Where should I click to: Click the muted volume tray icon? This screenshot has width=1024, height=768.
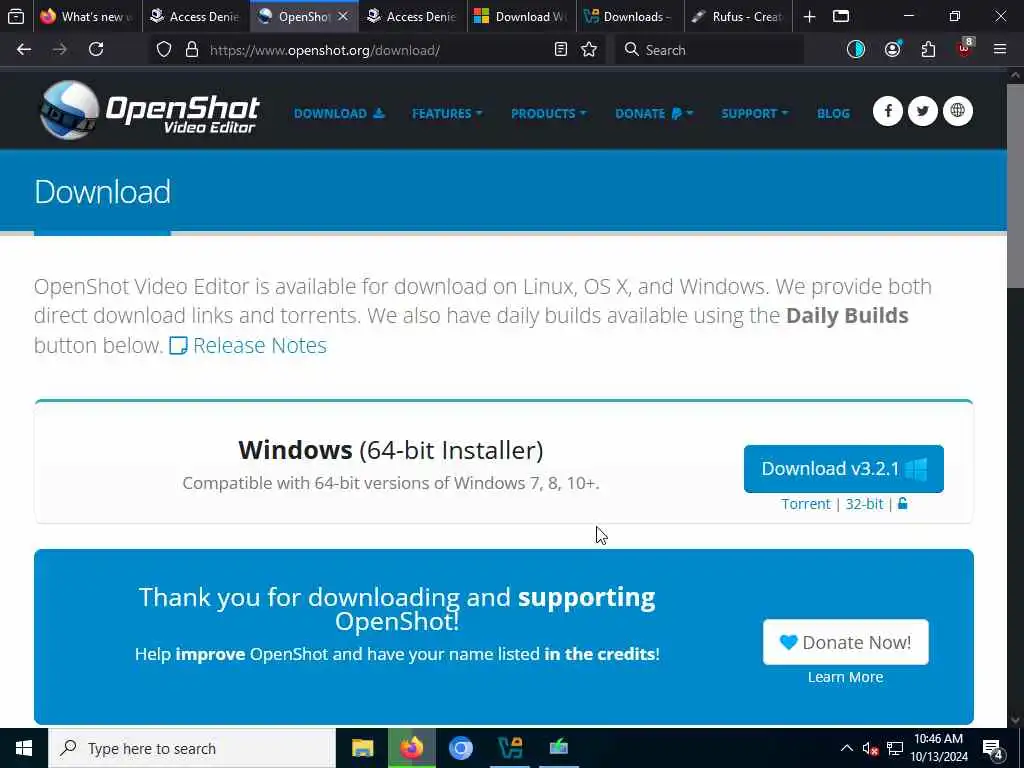(x=870, y=749)
